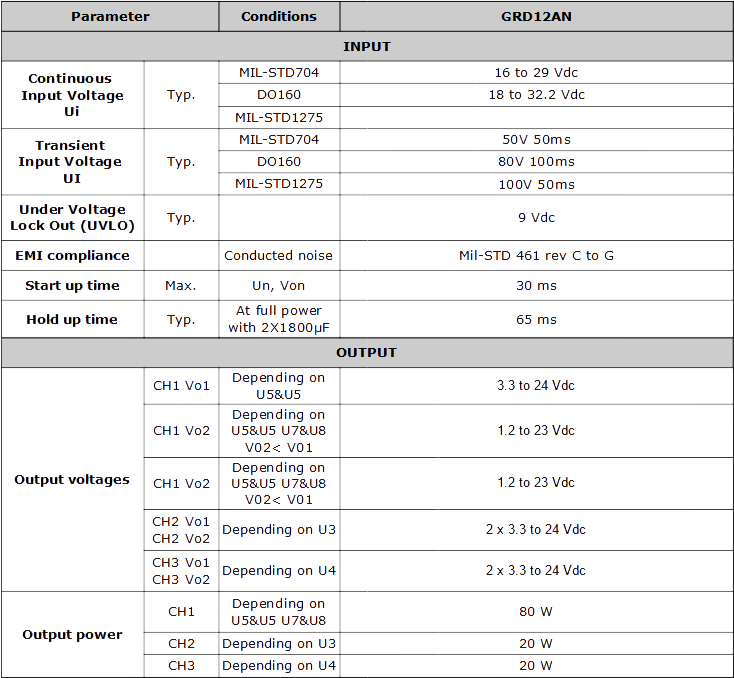This screenshot has height=678, width=734.
Task: Select the 9 Vdc UVLO value
Action: [x=536, y=218]
